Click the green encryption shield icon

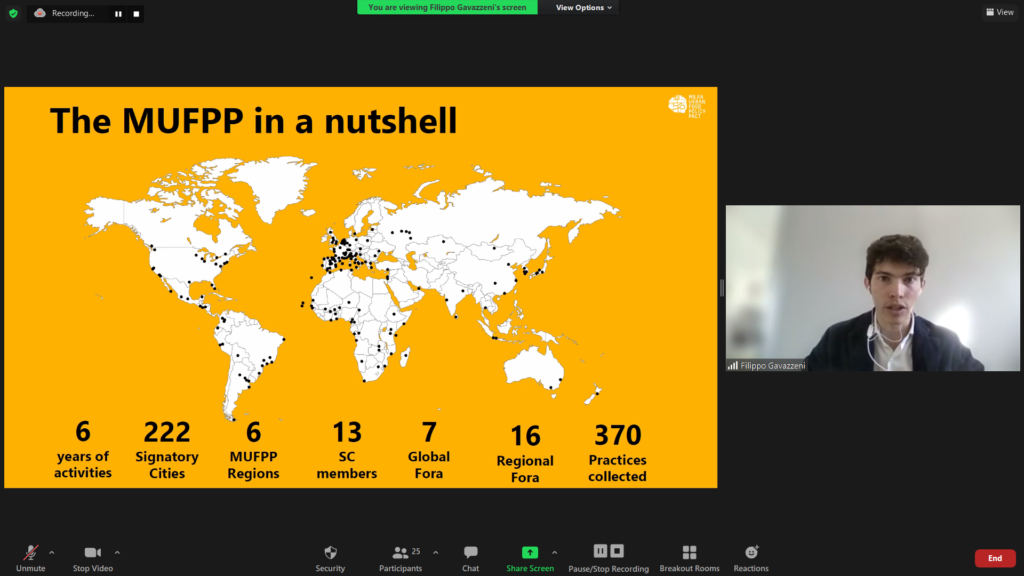[13, 13]
